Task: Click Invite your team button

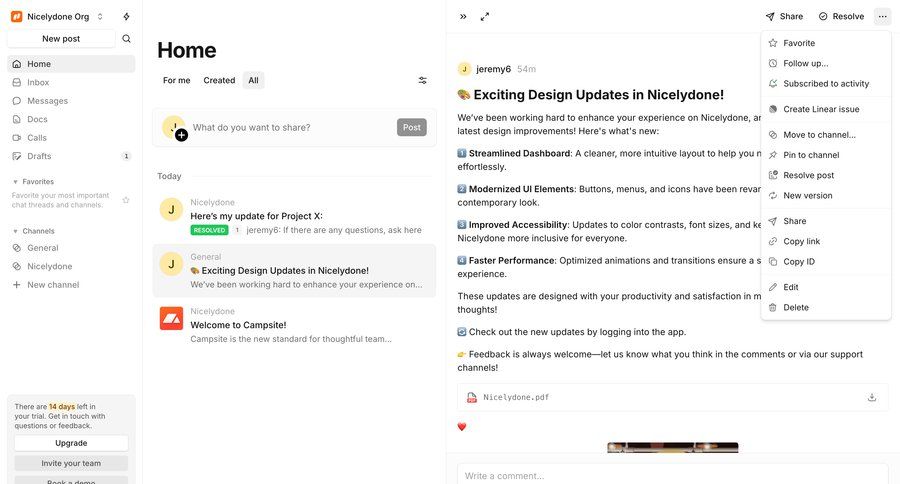Action: tap(71, 463)
